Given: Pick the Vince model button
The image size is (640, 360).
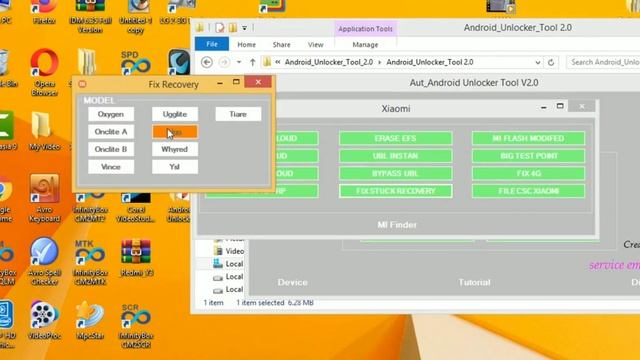Looking at the screenshot, I should [x=111, y=167].
